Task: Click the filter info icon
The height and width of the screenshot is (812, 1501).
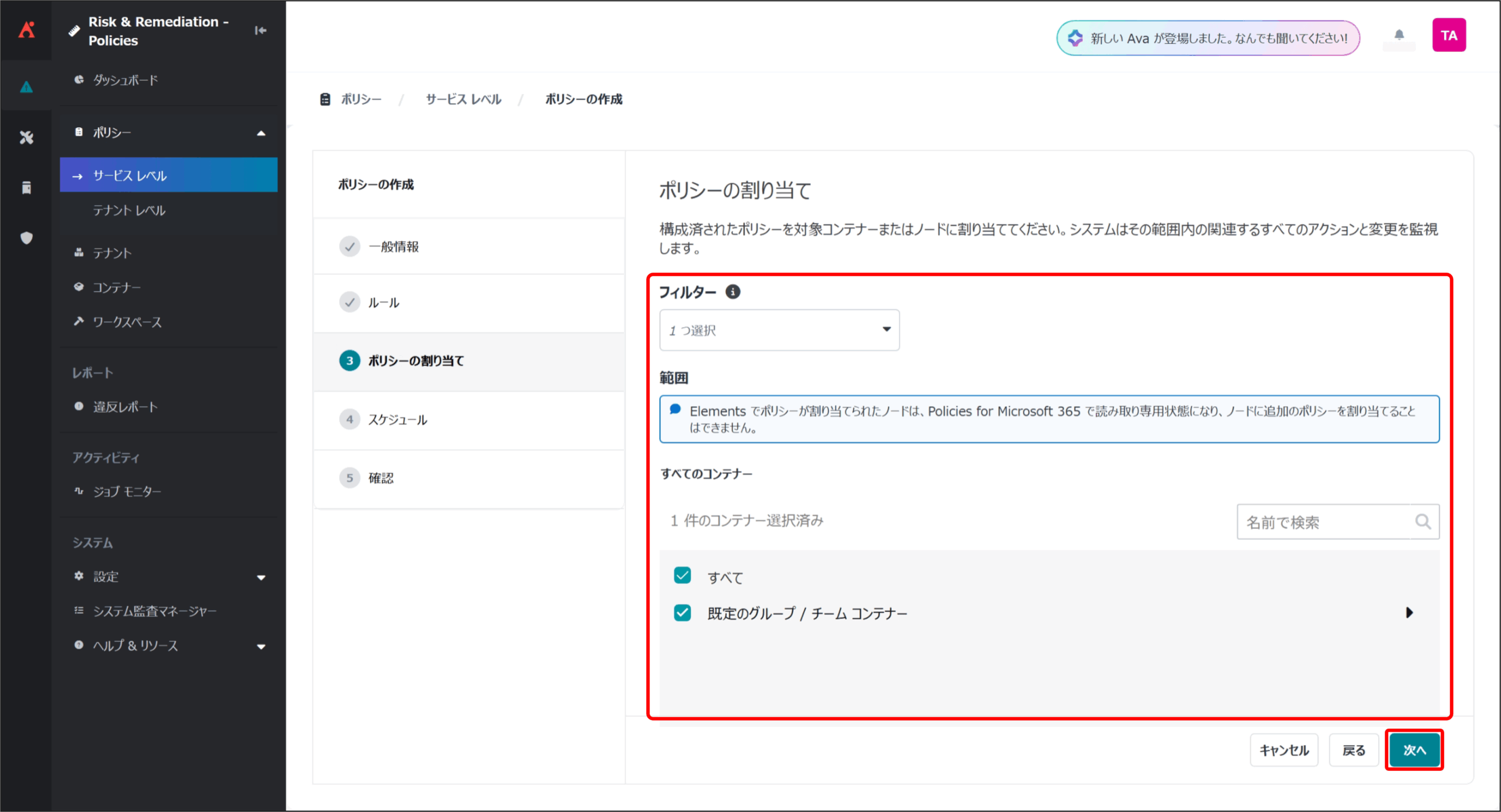Action: [x=733, y=291]
